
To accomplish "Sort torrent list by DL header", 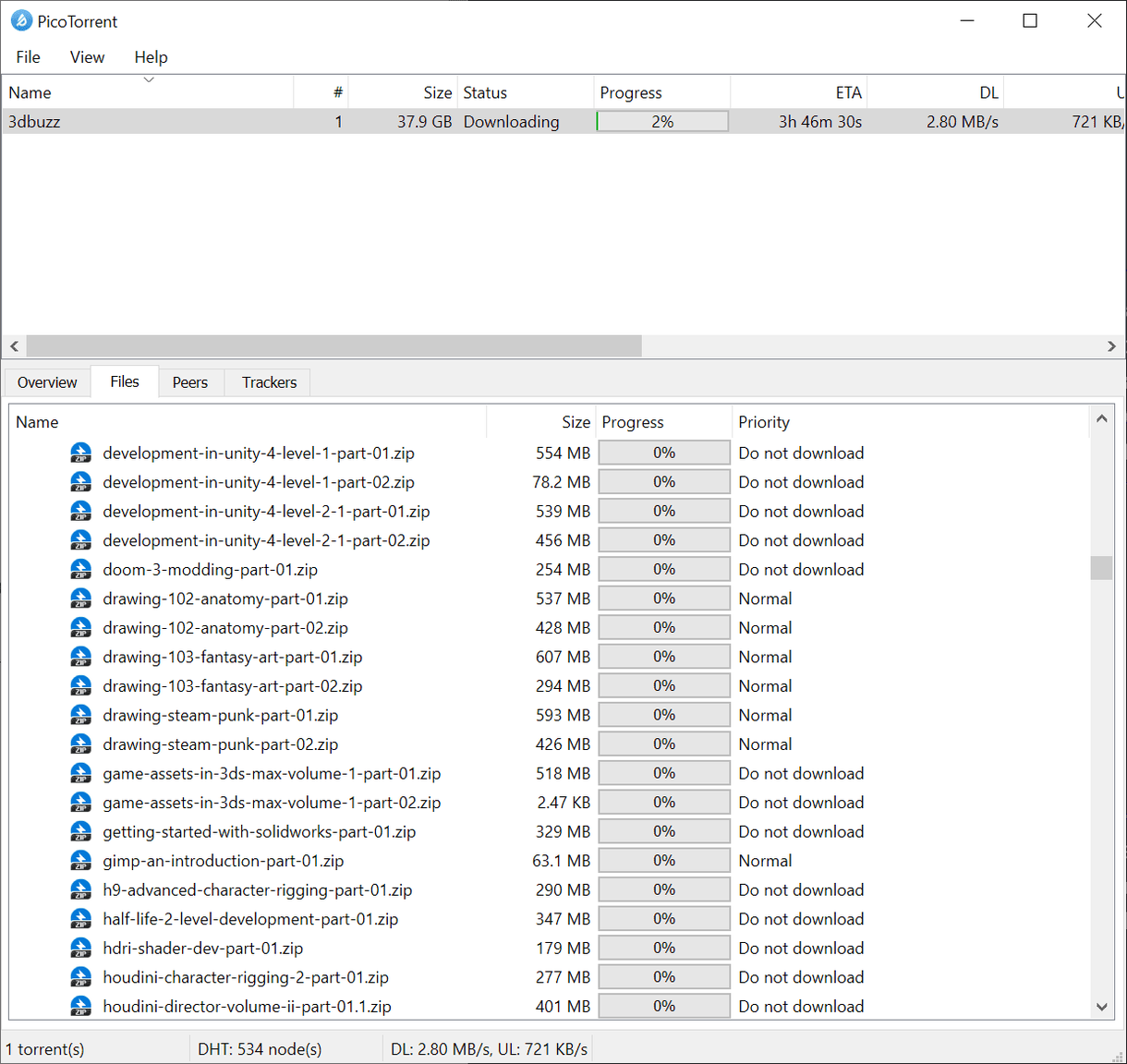I will (x=936, y=92).
